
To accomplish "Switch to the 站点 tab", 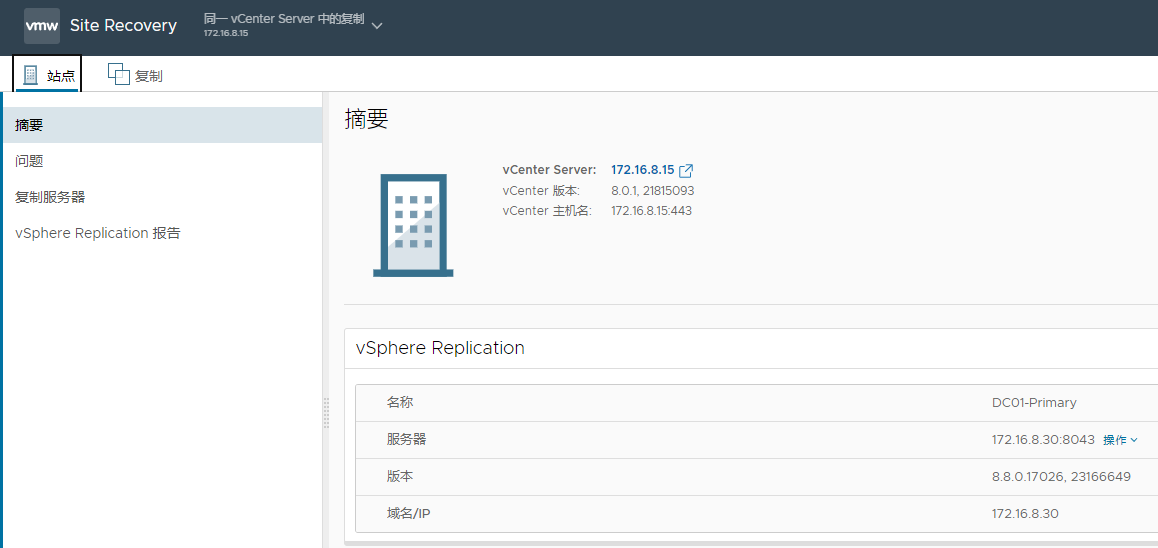I will (x=47, y=75).
